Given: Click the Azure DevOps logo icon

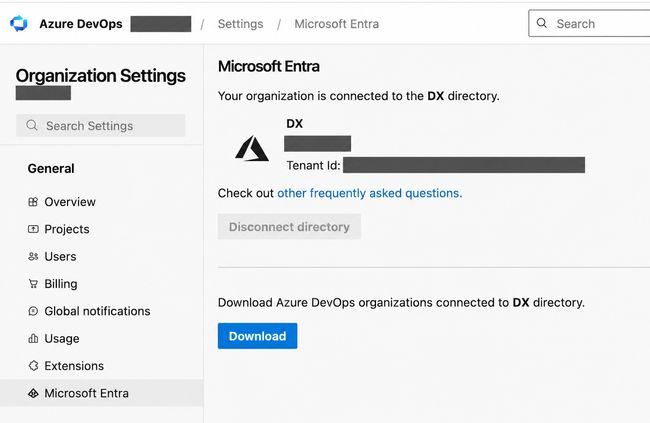Looking at the screenshot, I should pyautogui.click(x=19, y=24).
